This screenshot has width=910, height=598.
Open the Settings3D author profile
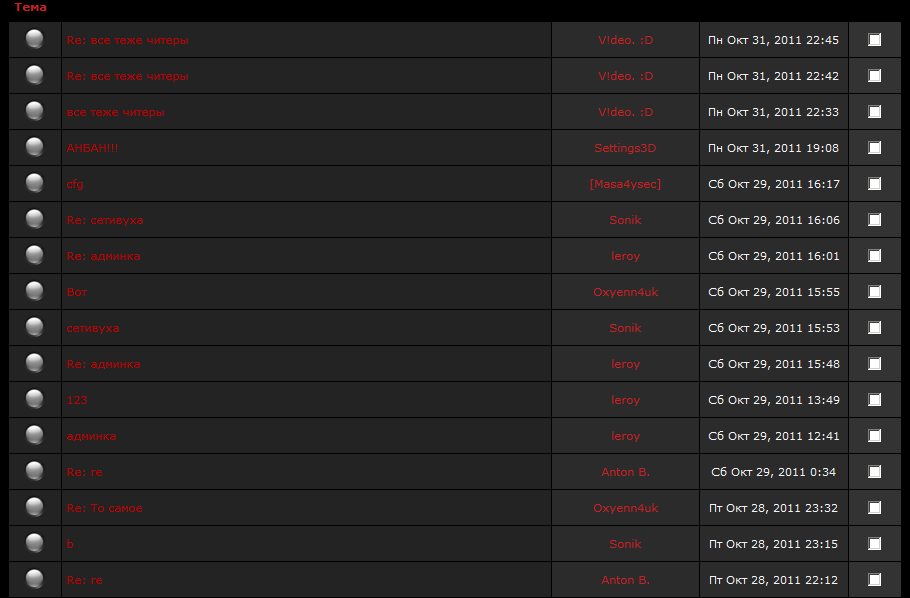coord(625,148)
